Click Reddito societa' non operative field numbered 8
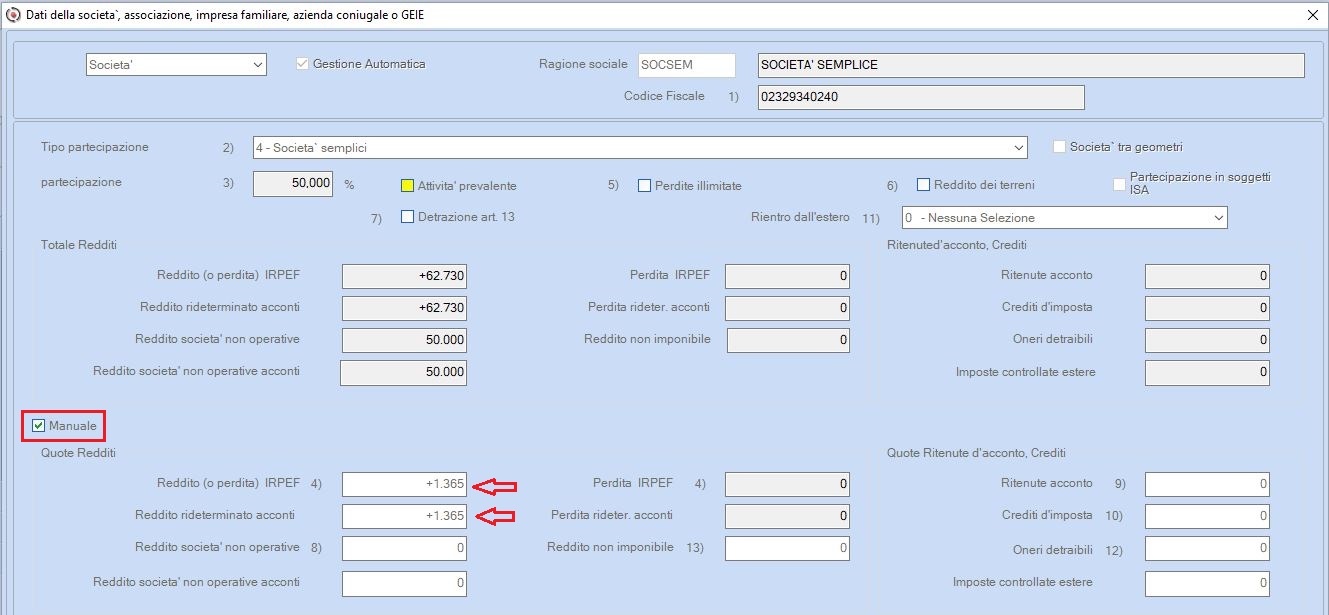Screen dimensions: 1329x615 click(404, 548)
